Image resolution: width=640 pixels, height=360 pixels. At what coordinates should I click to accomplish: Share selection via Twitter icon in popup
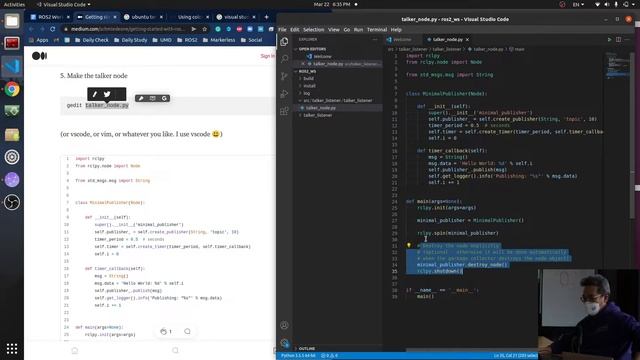coord(107,94)
